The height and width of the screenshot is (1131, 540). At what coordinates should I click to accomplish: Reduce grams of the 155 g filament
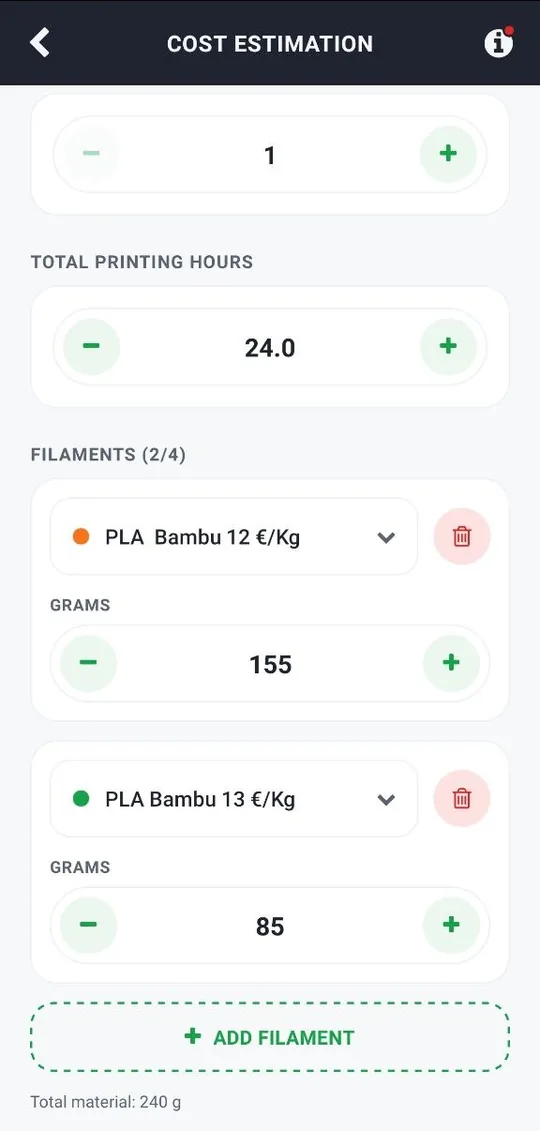[88, 663]
